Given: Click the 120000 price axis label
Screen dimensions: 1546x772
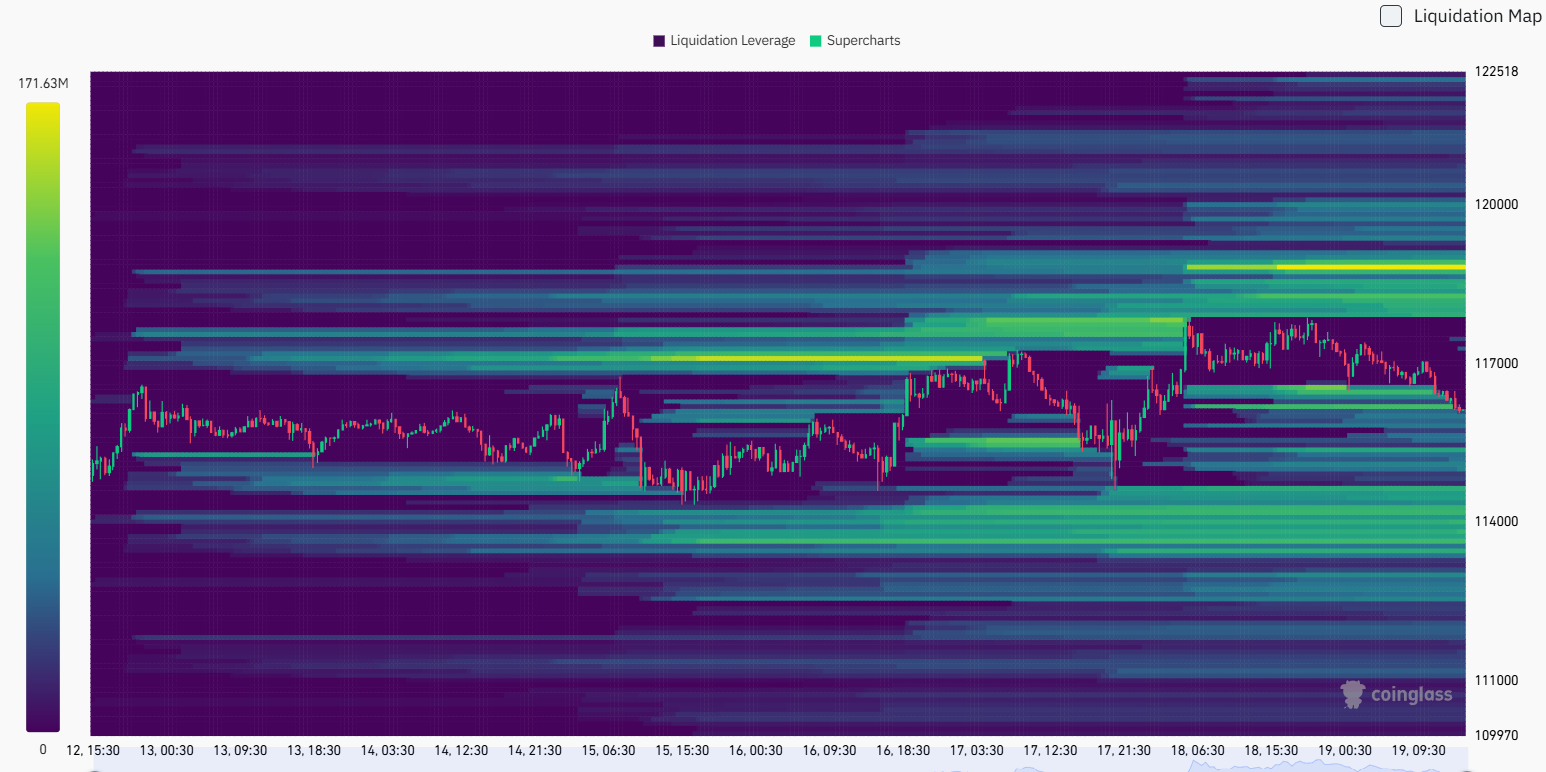Looking at the screenshot, I should coord(1496,204).
